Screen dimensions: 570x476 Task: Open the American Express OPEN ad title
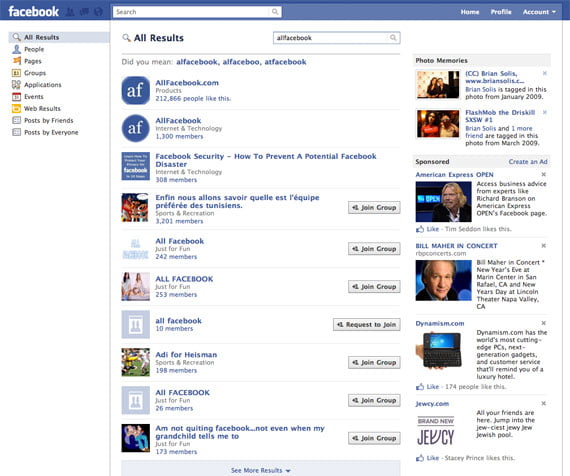pos(454,175)
